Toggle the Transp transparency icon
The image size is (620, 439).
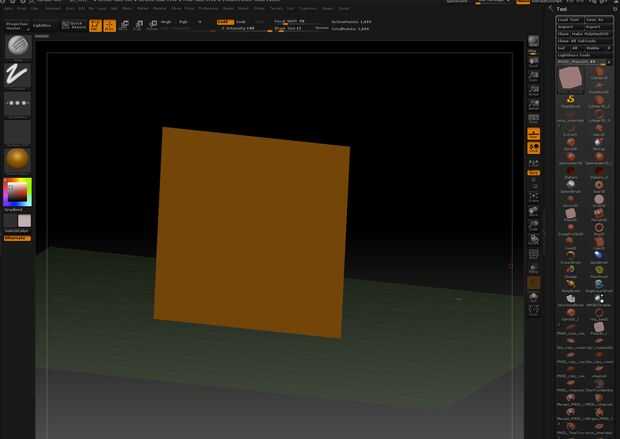click(533, 269)
